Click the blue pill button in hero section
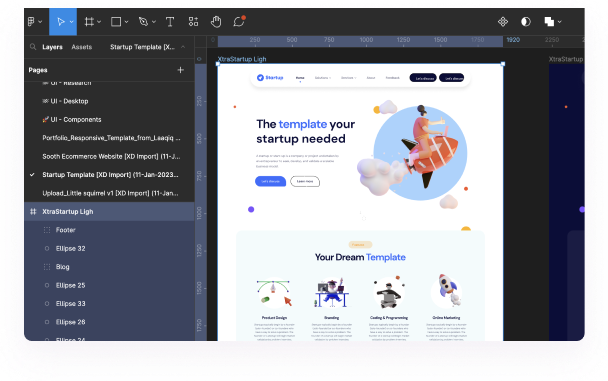Screen dimensions: 608x381 (270, 181)
